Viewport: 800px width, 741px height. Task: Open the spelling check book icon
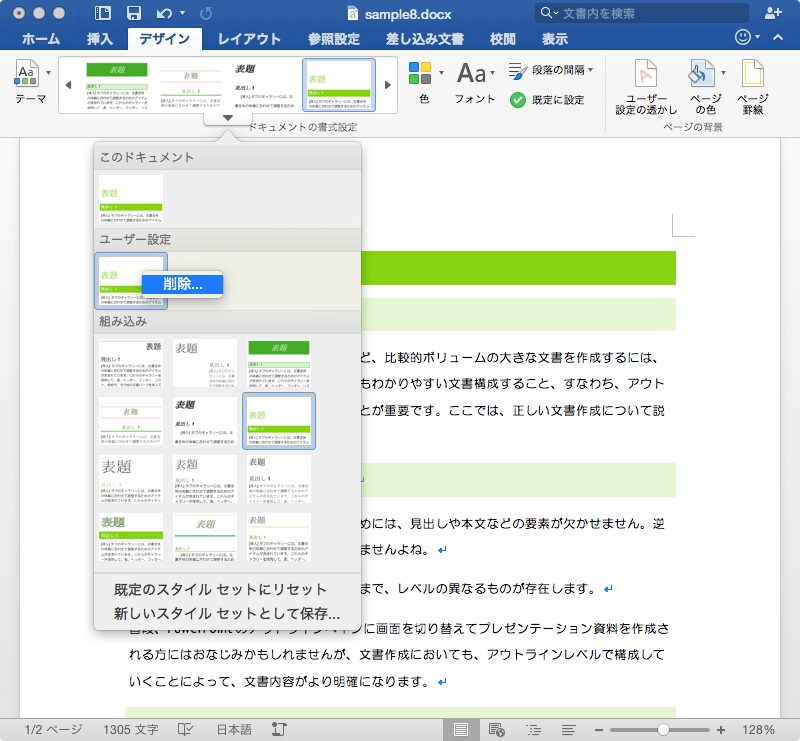tap(185, 730)
